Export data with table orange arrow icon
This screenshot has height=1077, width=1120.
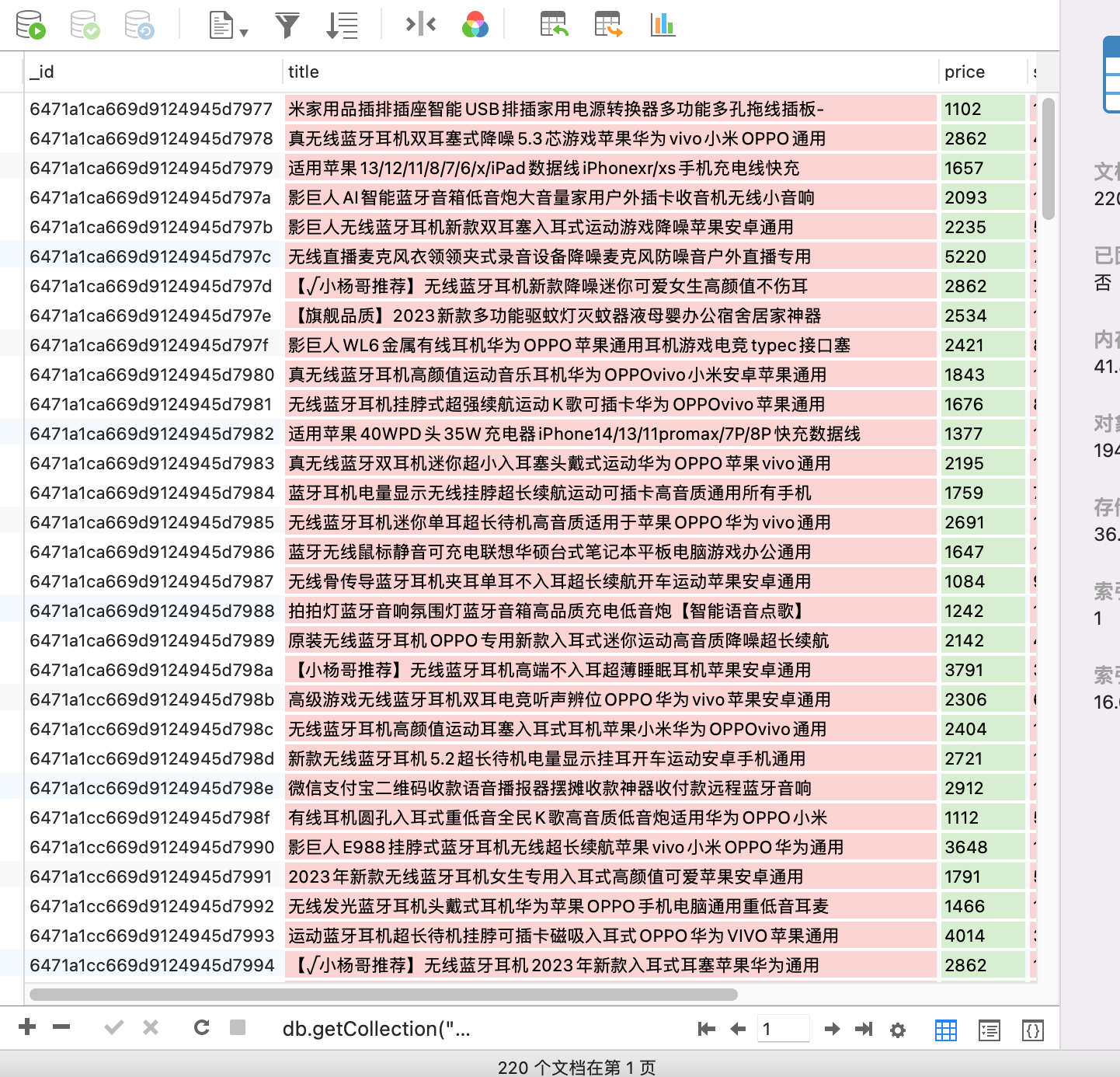609,25
